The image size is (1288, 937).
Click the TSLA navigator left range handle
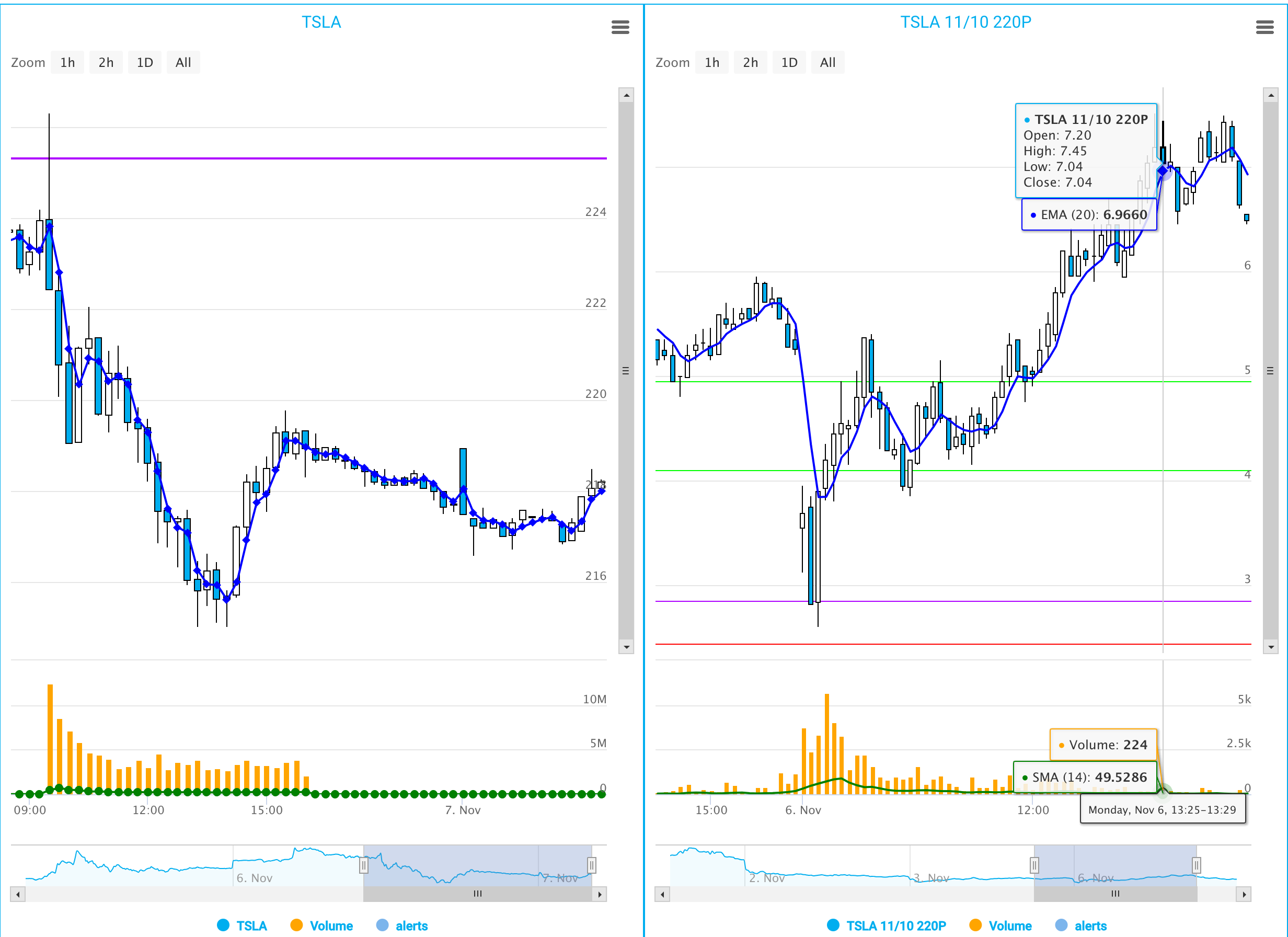pos(363,865)
